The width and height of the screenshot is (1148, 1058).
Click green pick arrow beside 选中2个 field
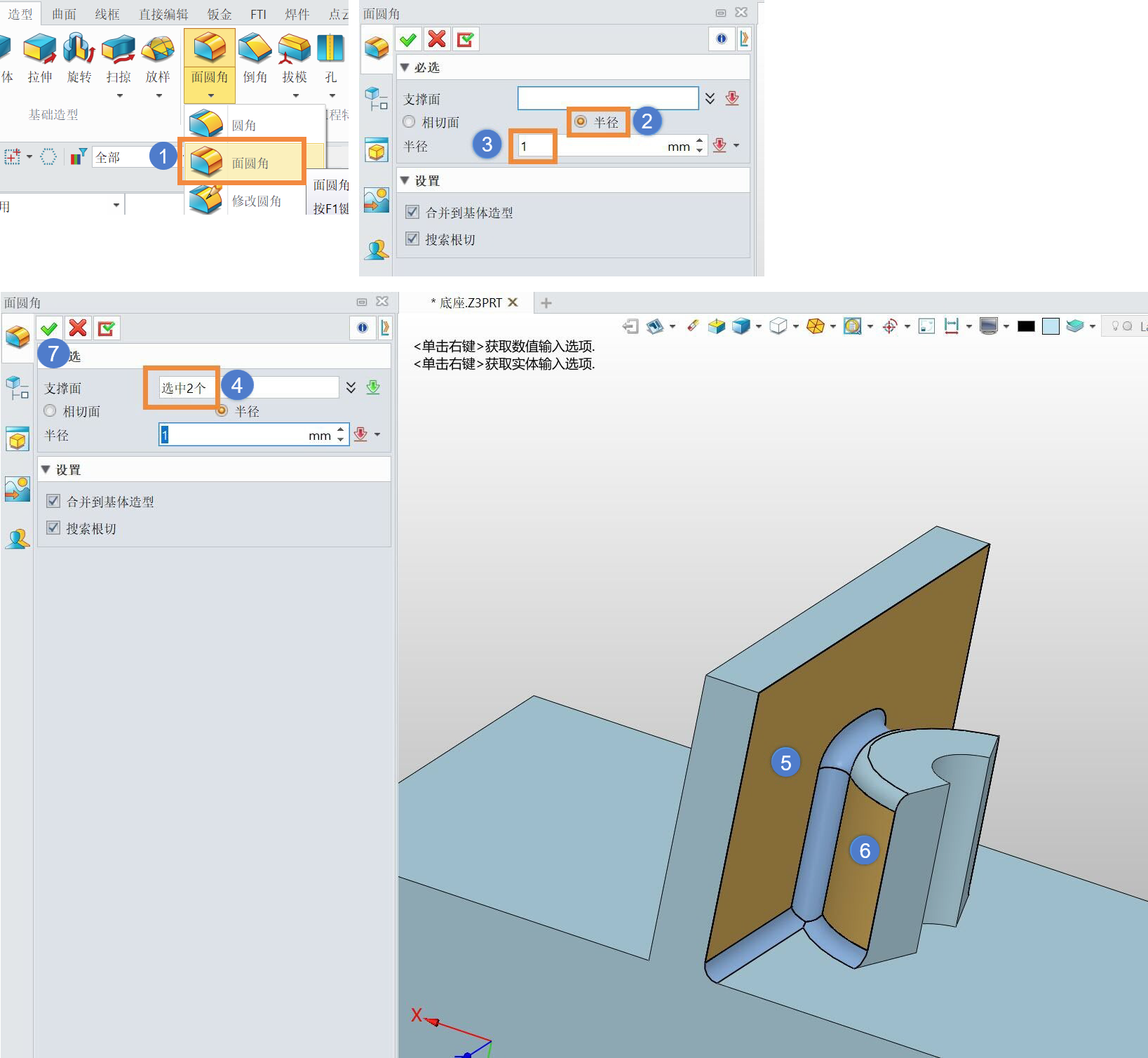tap(373, 387)
